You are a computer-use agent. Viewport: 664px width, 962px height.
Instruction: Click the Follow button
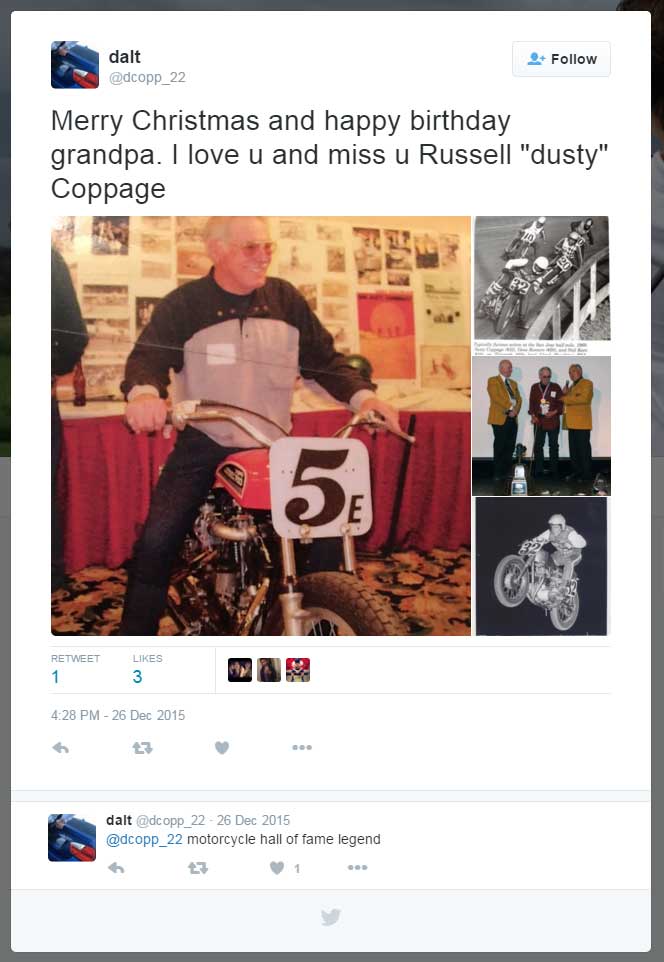(x=561, y=59)
